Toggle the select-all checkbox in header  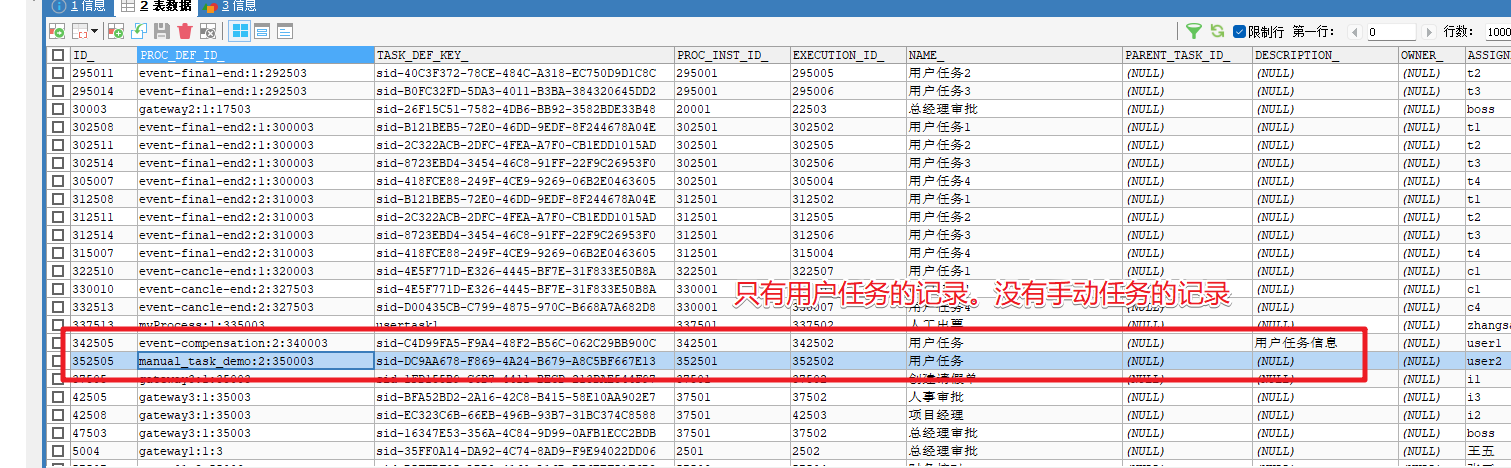coord(58,55)
